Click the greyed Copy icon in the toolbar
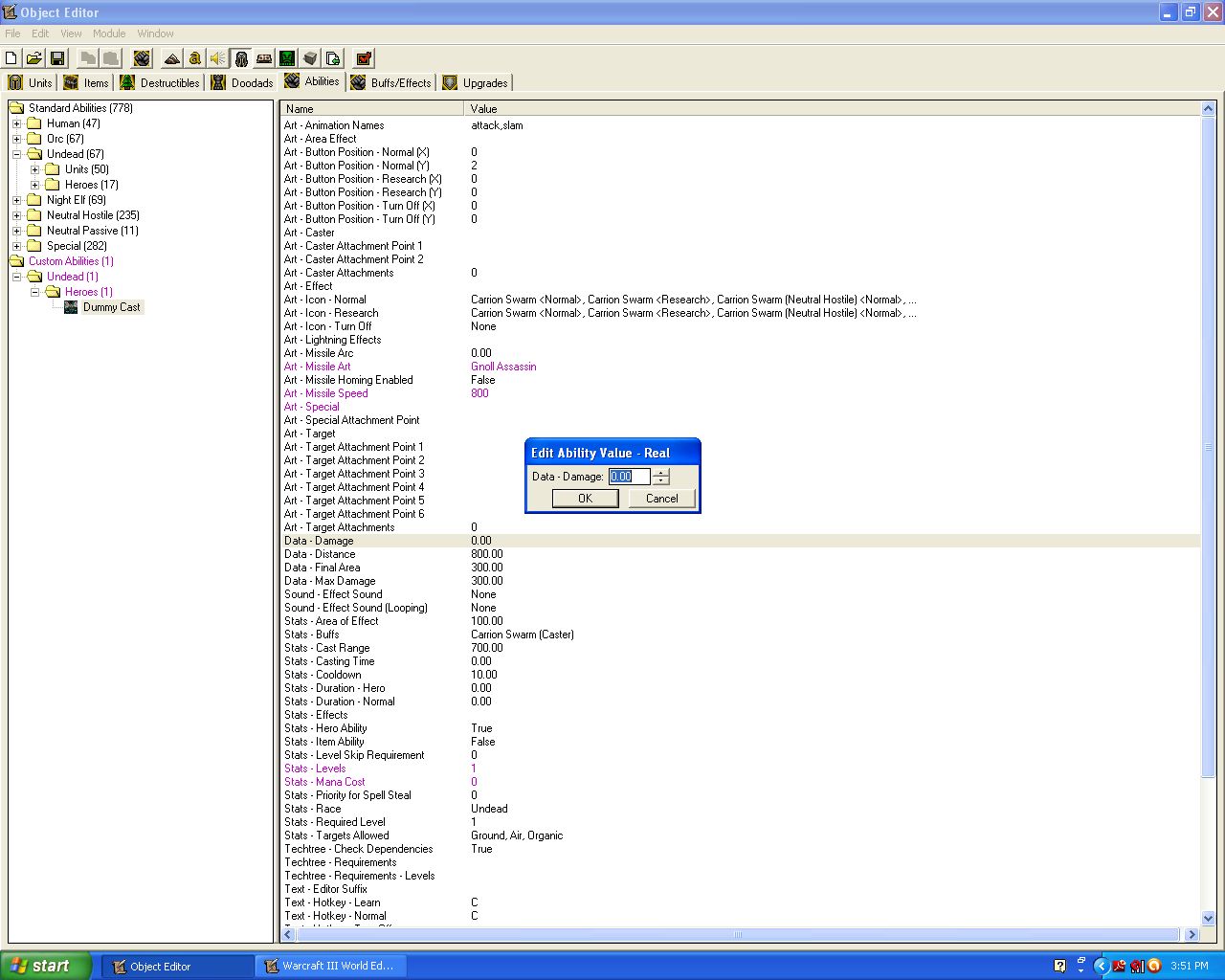The image size is (1225, 980). 88,58
